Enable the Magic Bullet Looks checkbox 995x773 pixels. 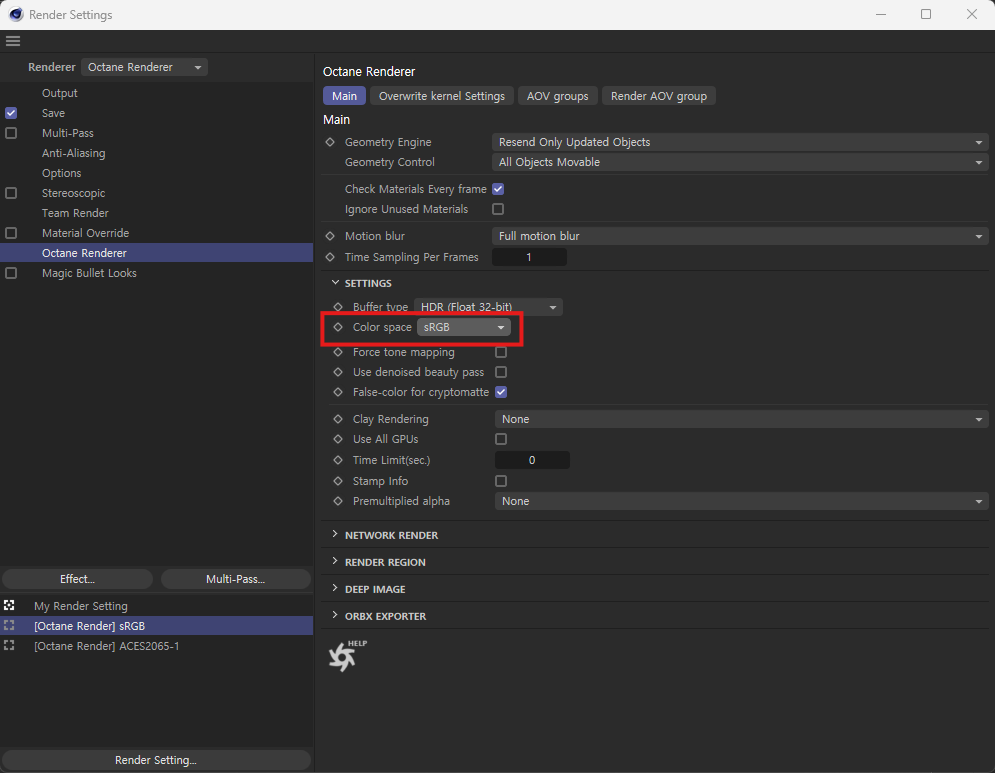click(x=11, y=273)
